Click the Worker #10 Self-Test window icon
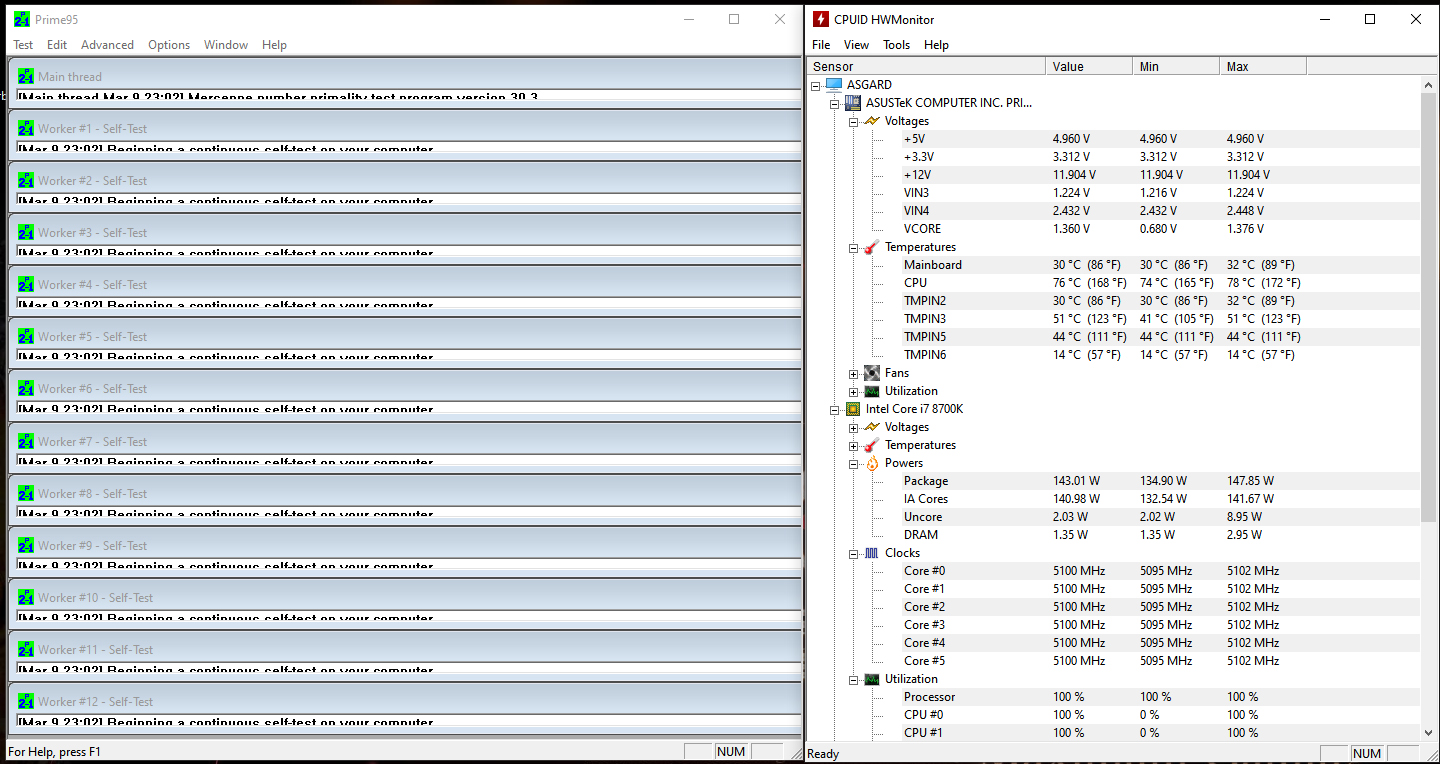Image resolution: width=1440 pixels, height=764 pixels. tap(26, 597)
